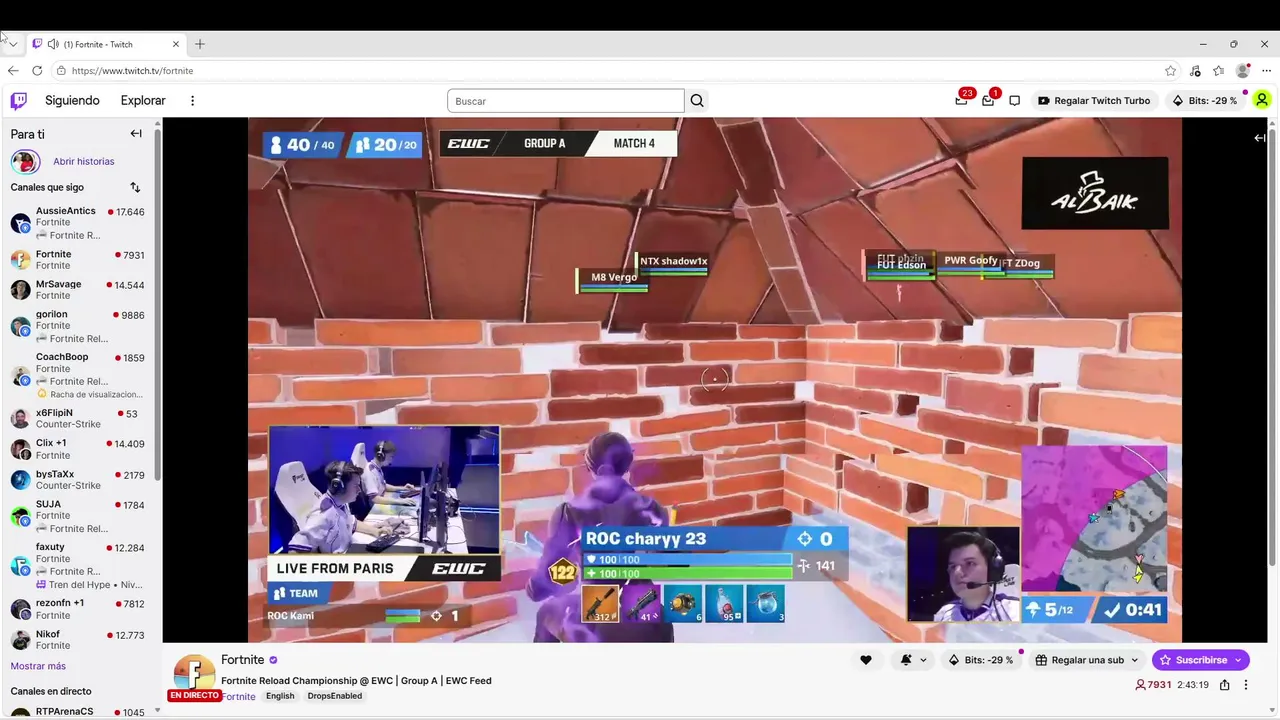Expand chat panel arrow beside the player
The image size is (1280, 720).
1260,138
